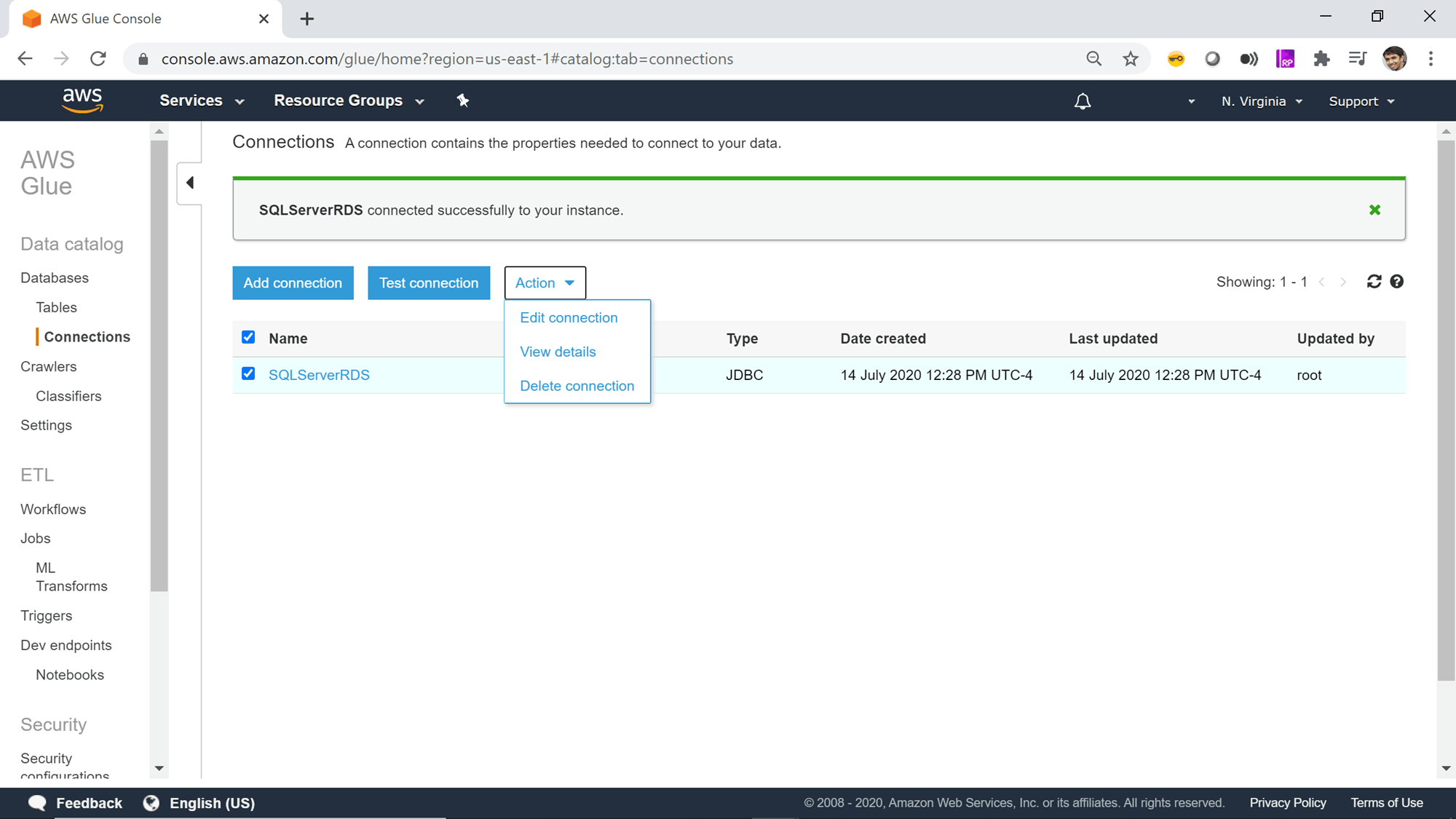Viewport: 1456px width, 819px height.
Task: Uncheck the select-all checkbox in header
Action: [248, 337]
